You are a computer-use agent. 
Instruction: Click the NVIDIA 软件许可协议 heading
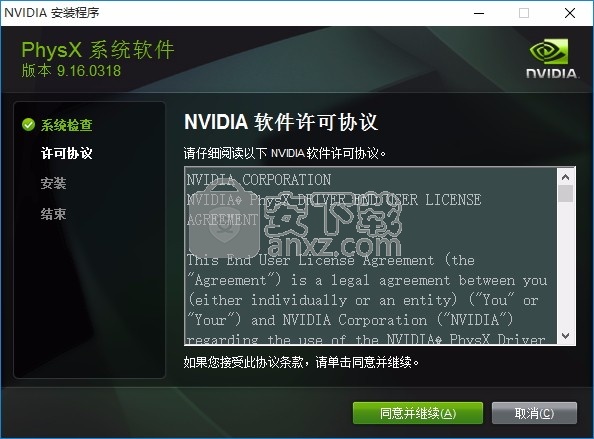281,122
